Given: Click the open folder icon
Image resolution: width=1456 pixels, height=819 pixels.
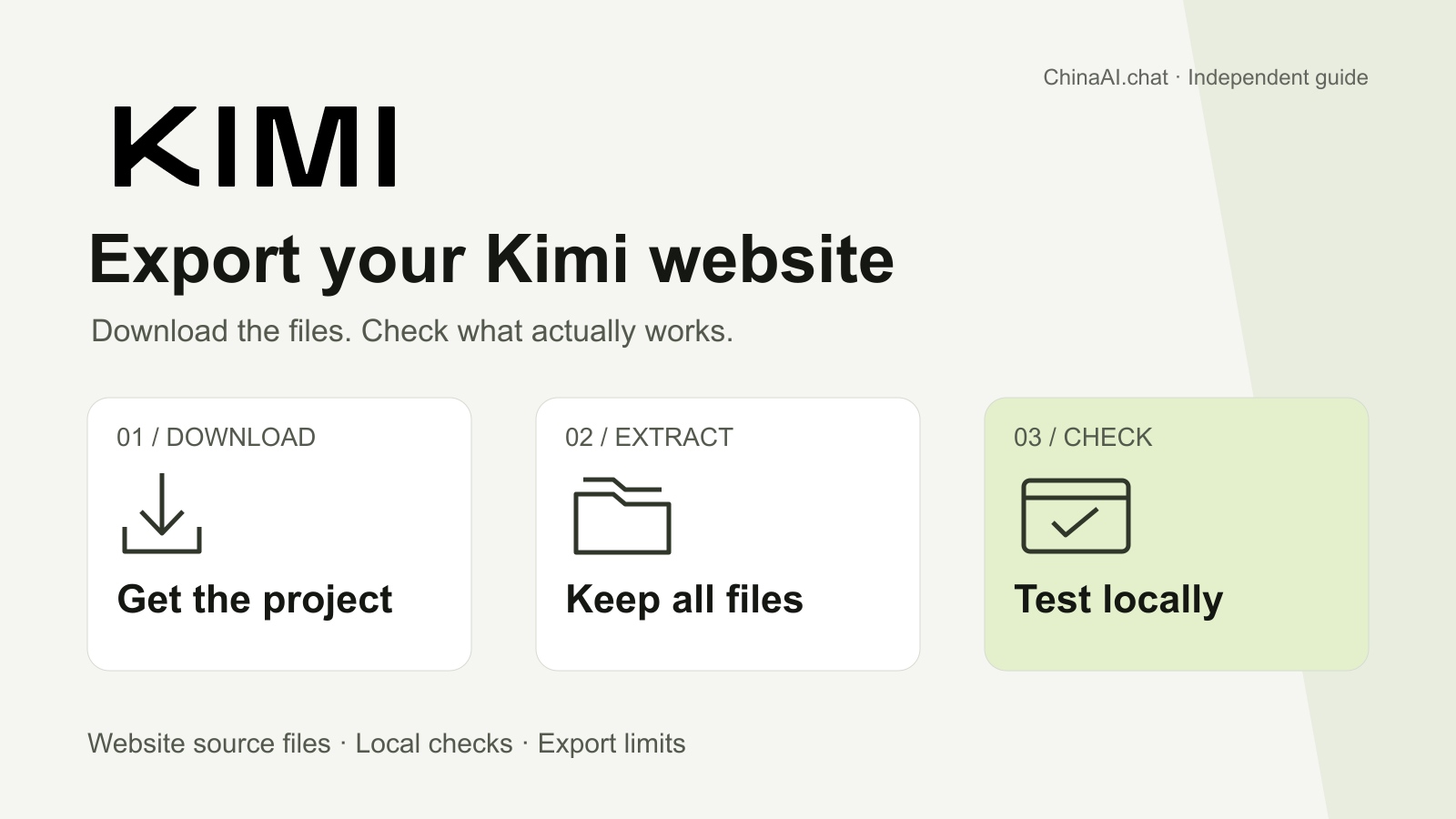Looking at the screenshot, I should pyautogui.click(x=622, y=515).
